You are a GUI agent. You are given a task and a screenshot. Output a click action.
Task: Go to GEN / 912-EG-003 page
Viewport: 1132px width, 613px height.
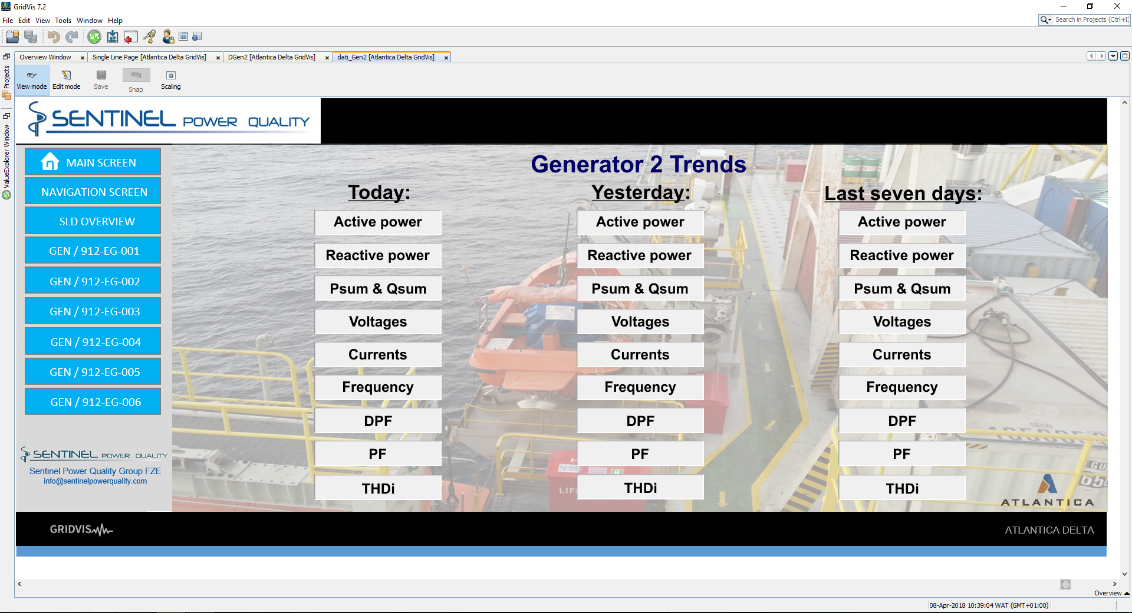pos(94,311)
